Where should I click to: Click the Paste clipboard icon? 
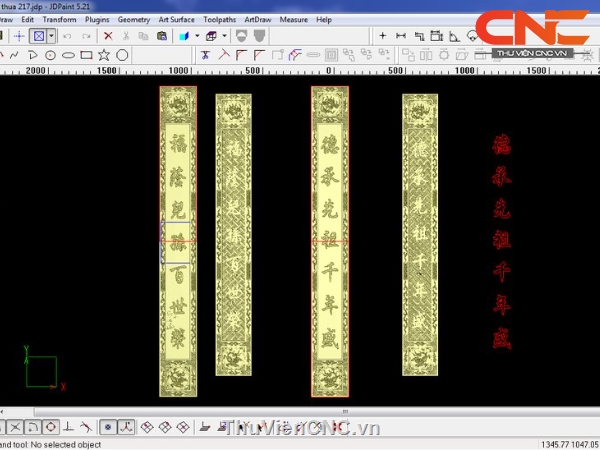point(162,36)
